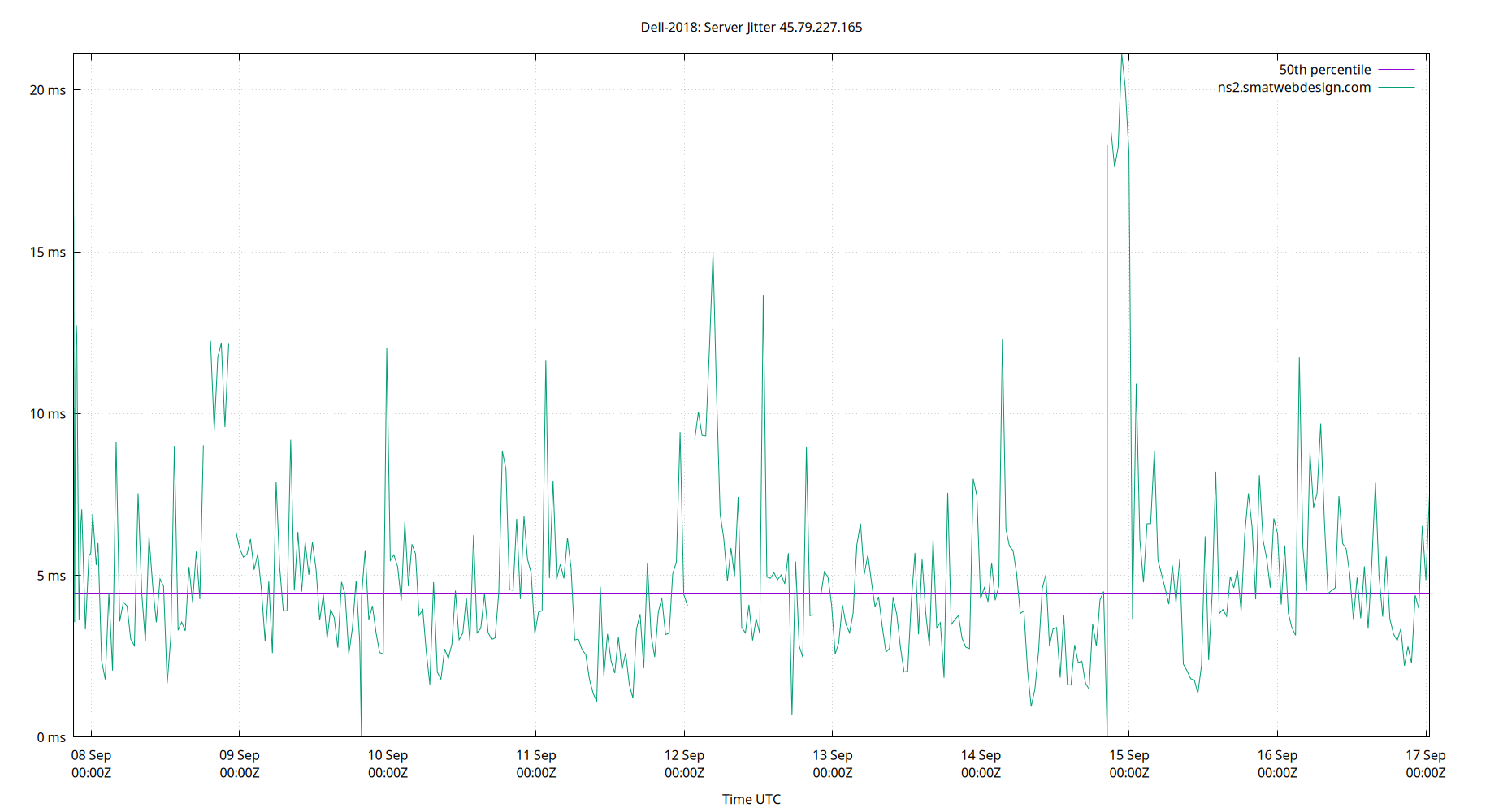Click the '14 Sep' x-axis date label
The height and width of the screenshot is (812, 1503).
point(981,755)
